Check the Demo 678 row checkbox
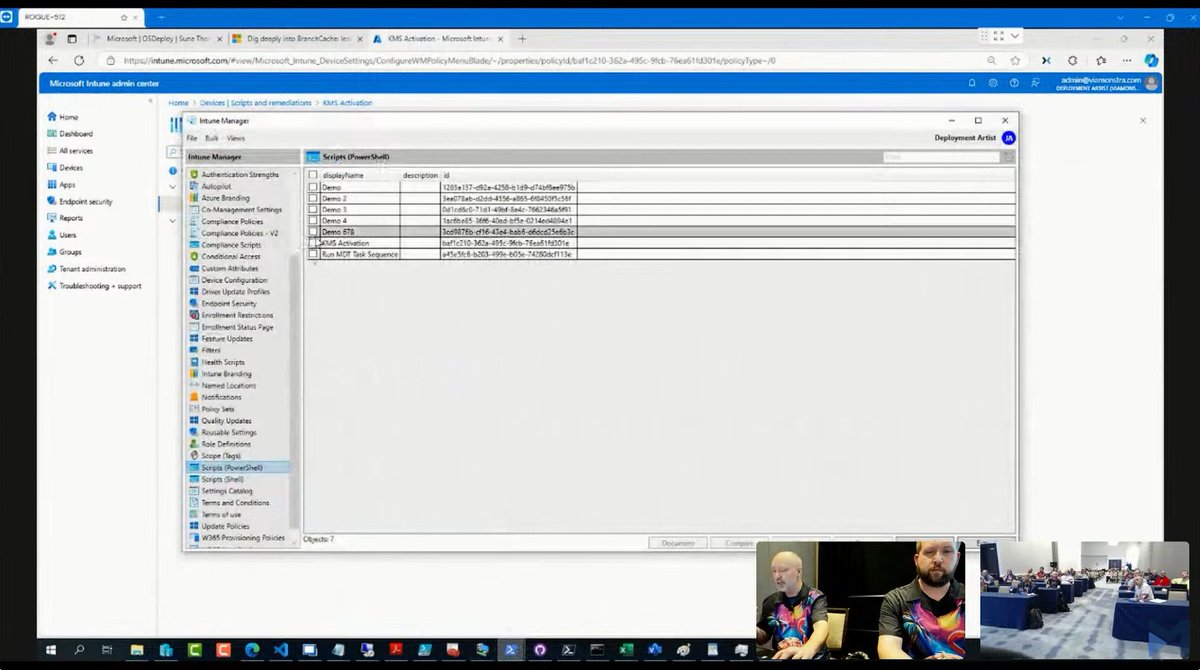 coord(313,231)
